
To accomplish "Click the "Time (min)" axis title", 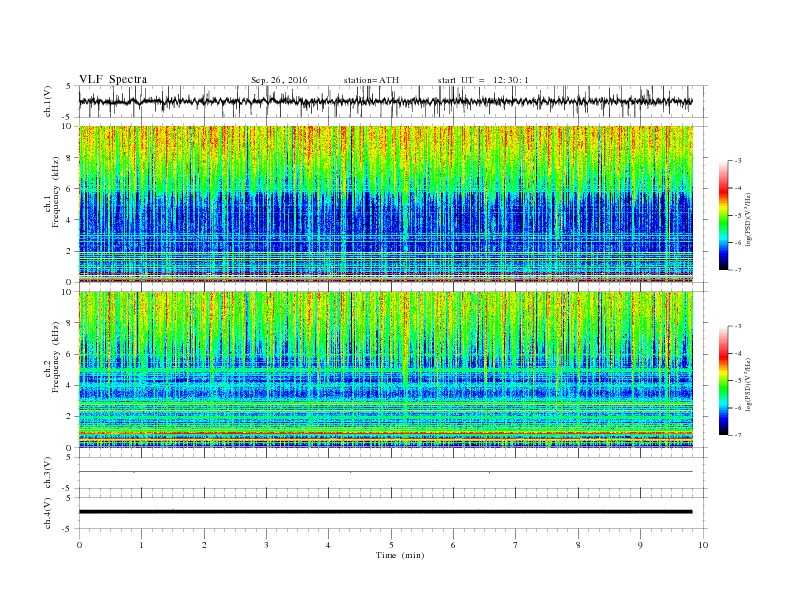I will 400,555.
